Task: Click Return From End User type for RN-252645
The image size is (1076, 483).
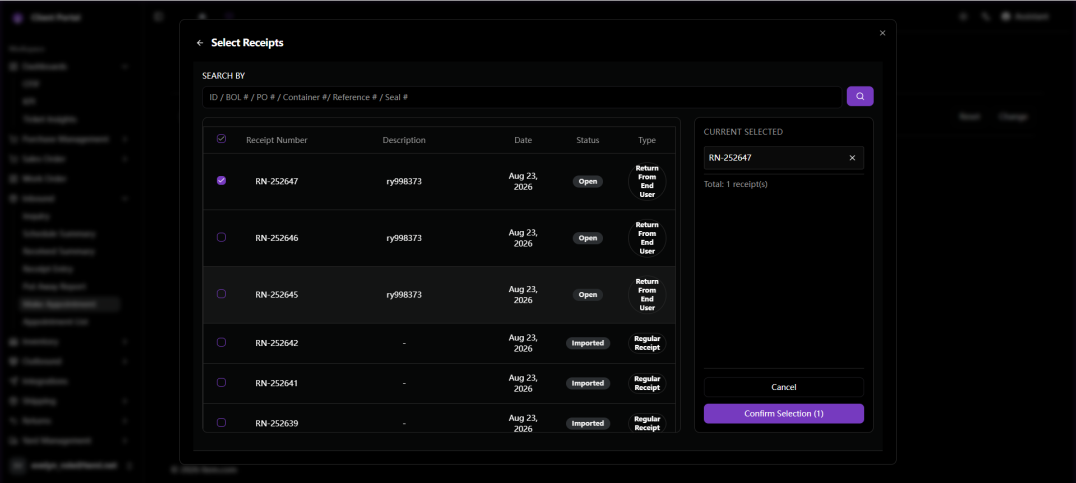Action: (x=647, y=294)
